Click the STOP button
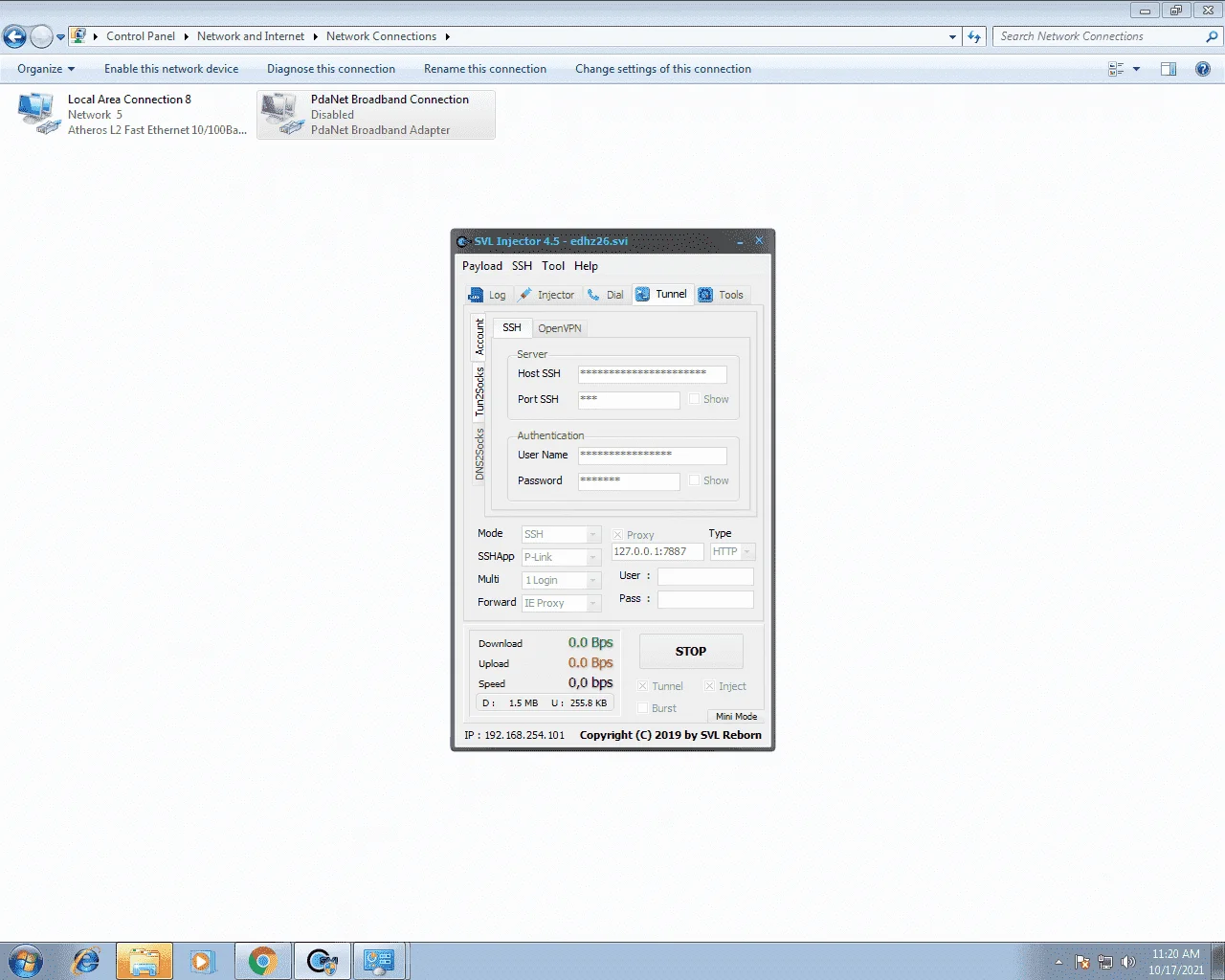 691,652
